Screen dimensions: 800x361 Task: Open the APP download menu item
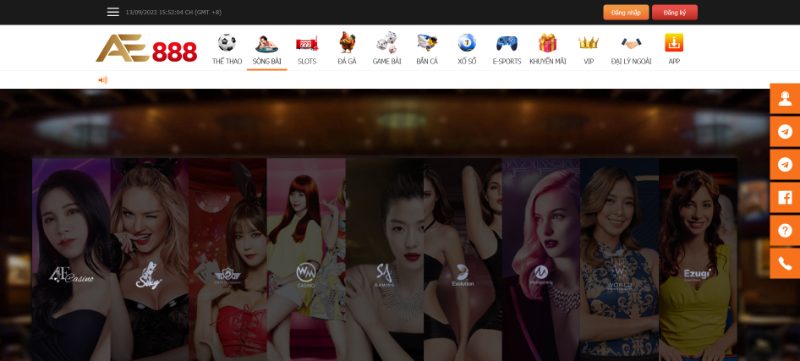pyautogui.click(x=673, y=50)
